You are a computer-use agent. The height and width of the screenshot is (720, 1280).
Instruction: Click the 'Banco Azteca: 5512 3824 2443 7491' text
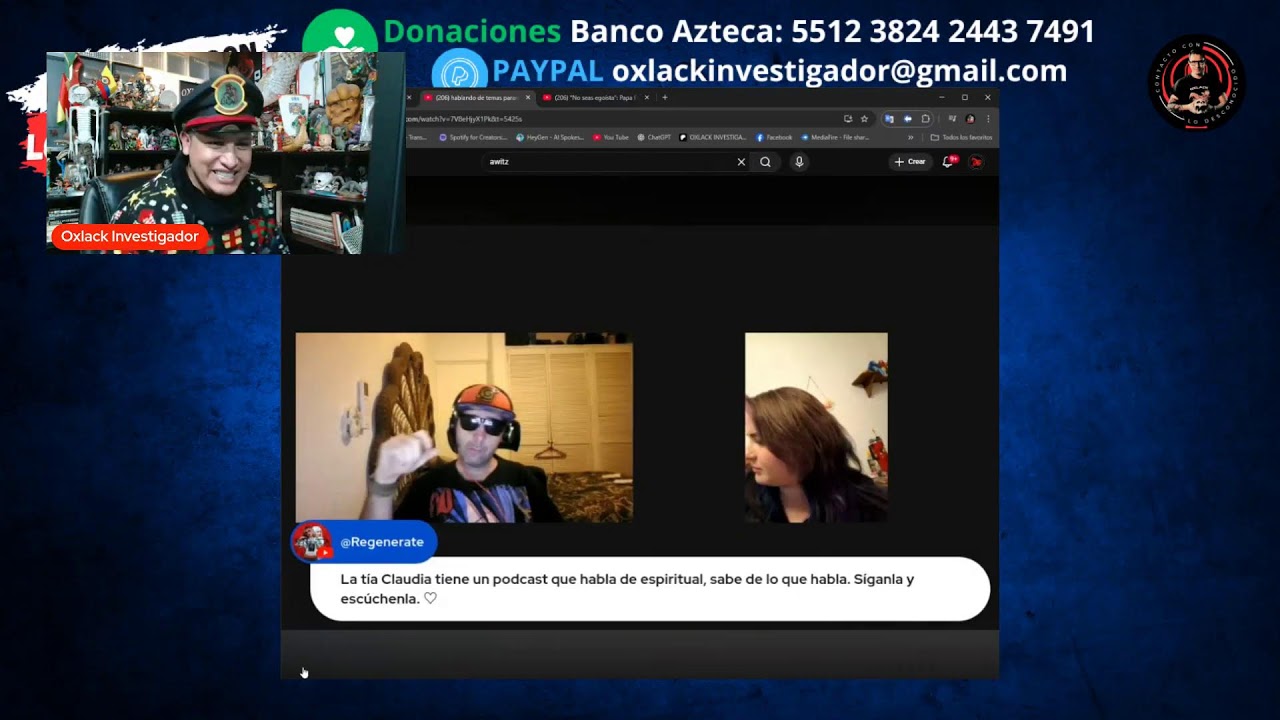point(832,32)
